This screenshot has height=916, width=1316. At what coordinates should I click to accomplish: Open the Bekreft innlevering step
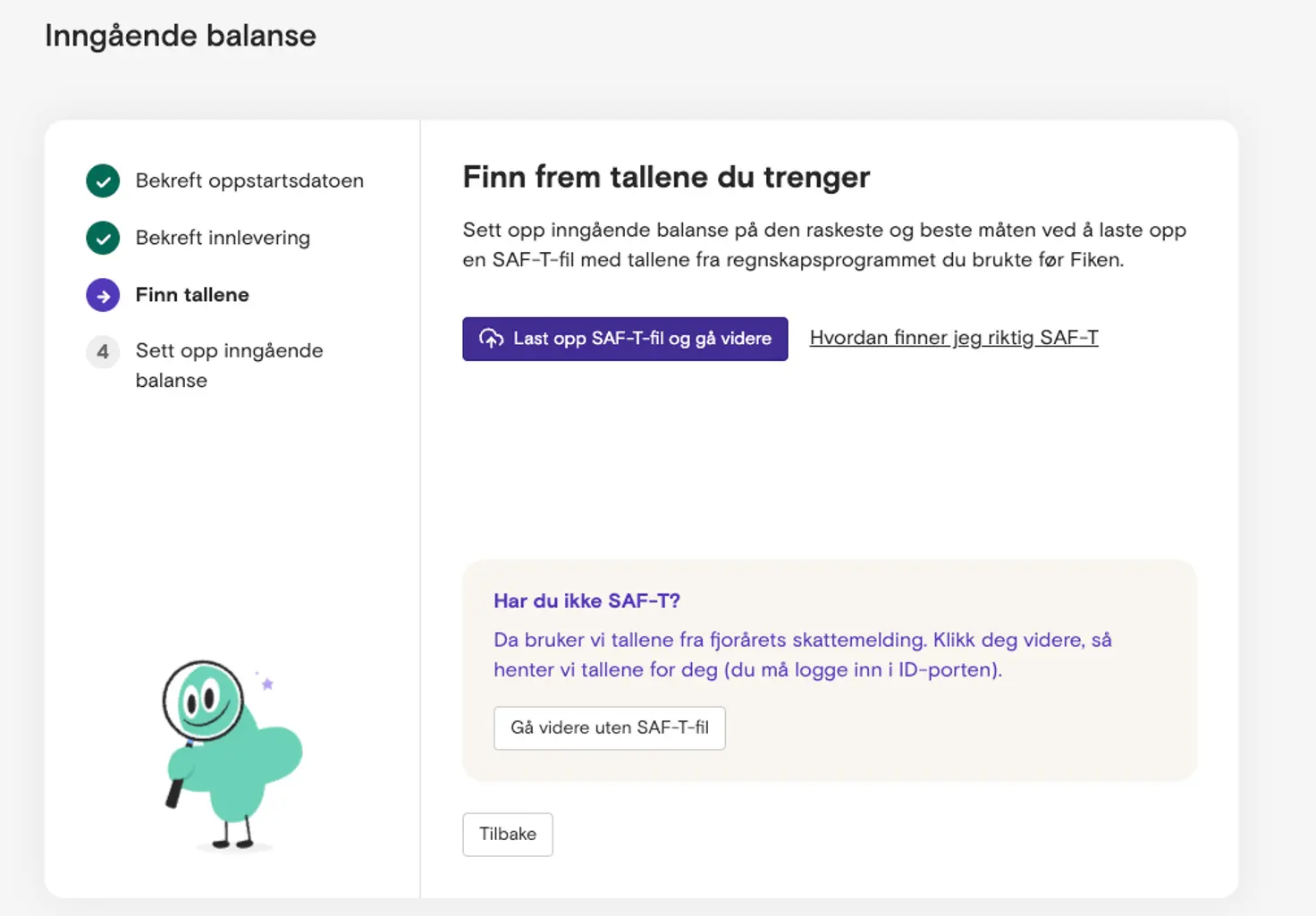click(x=223, y=238)
